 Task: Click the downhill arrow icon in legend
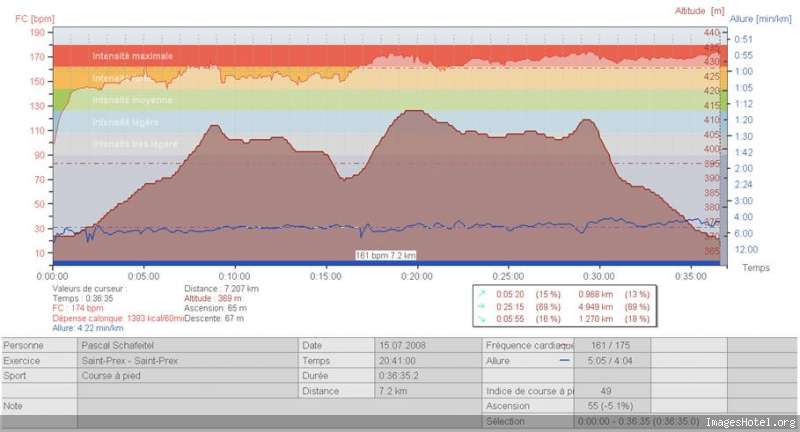482,319
